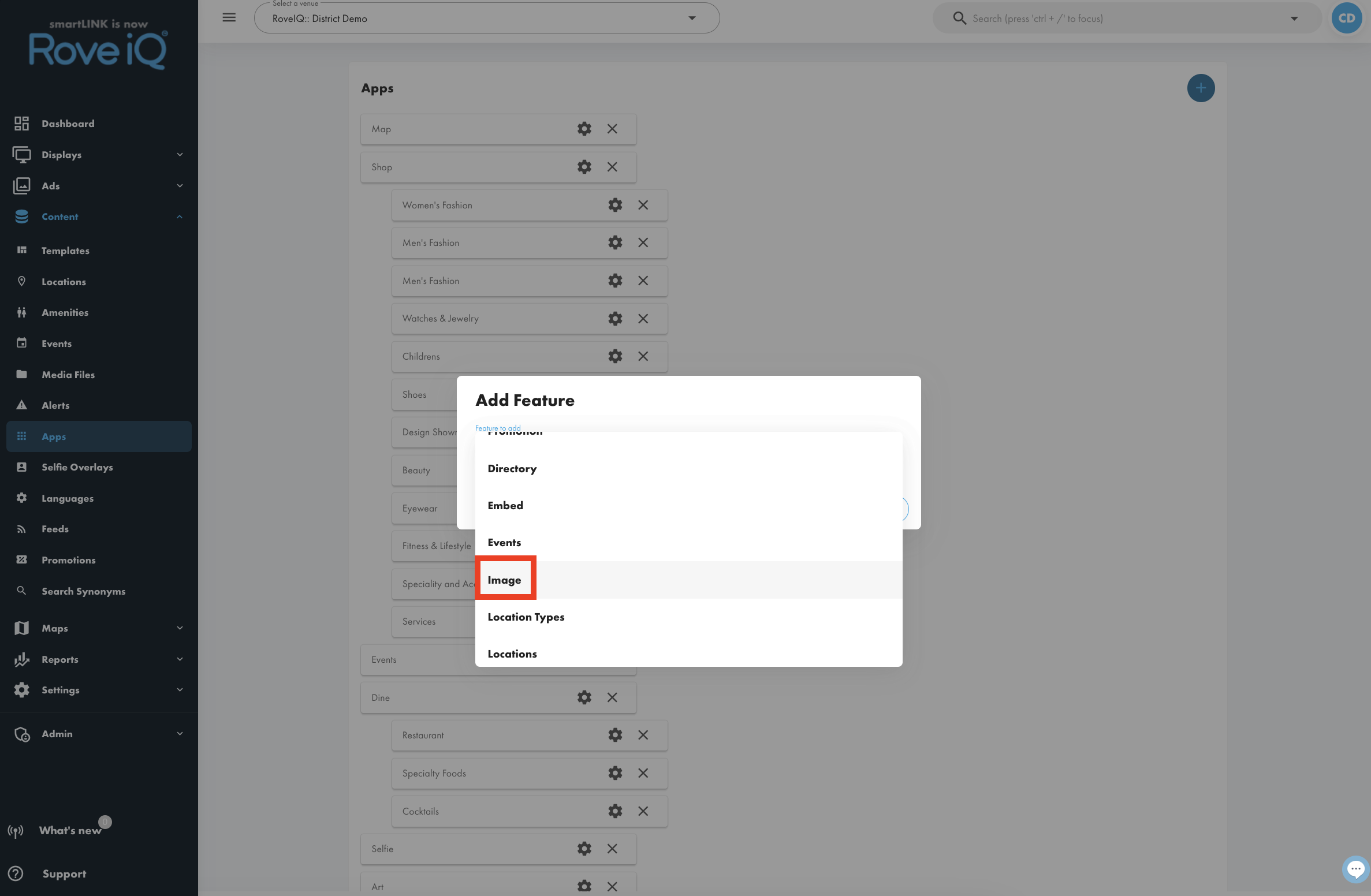Screen dimensions: 1371x896
Task: Focus the top search field
Action: [x=1126, y=18]
